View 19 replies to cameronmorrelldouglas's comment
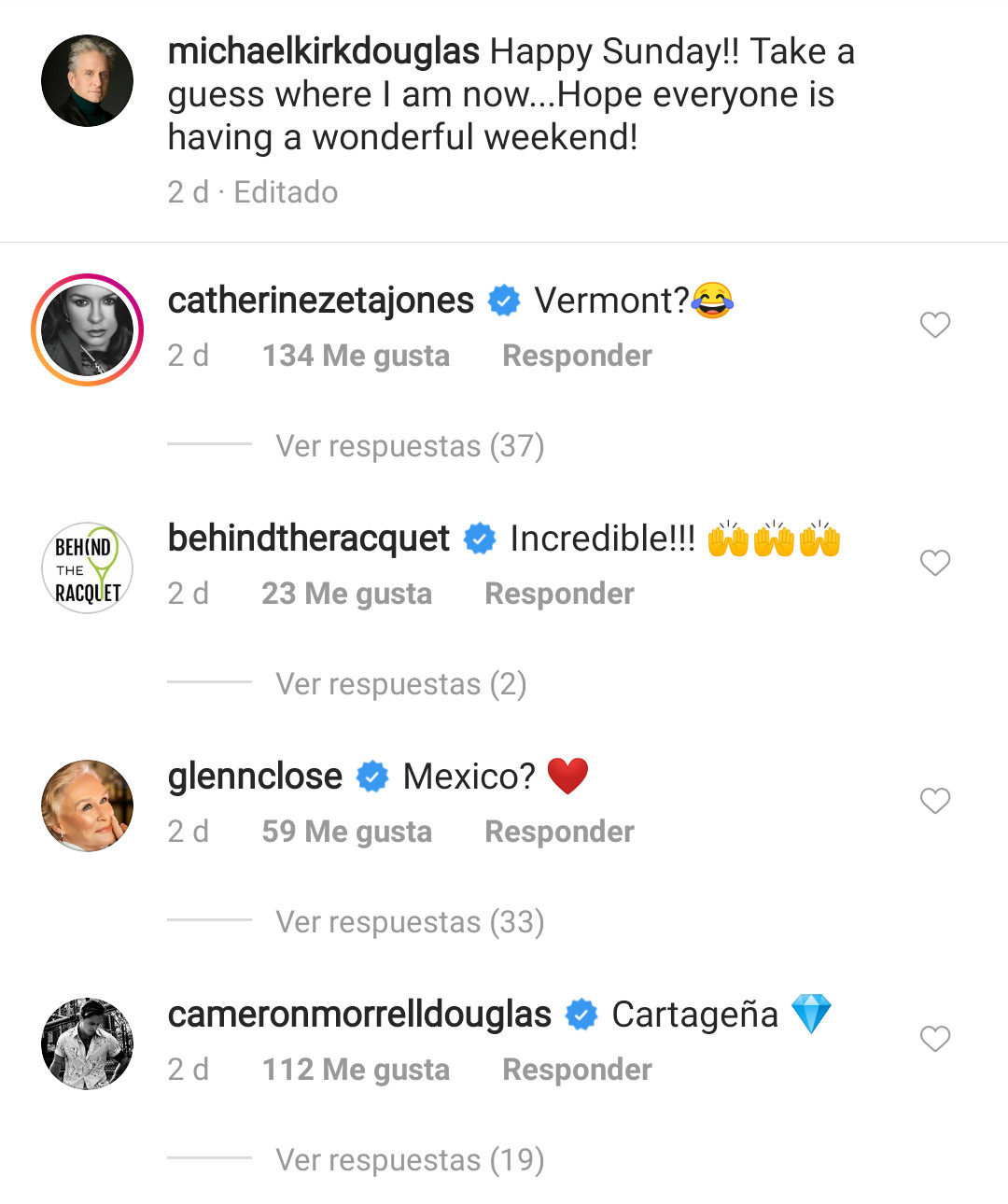This screenshot has width=1008, height=1204. pyautogui.click(x=410, y=1160)
